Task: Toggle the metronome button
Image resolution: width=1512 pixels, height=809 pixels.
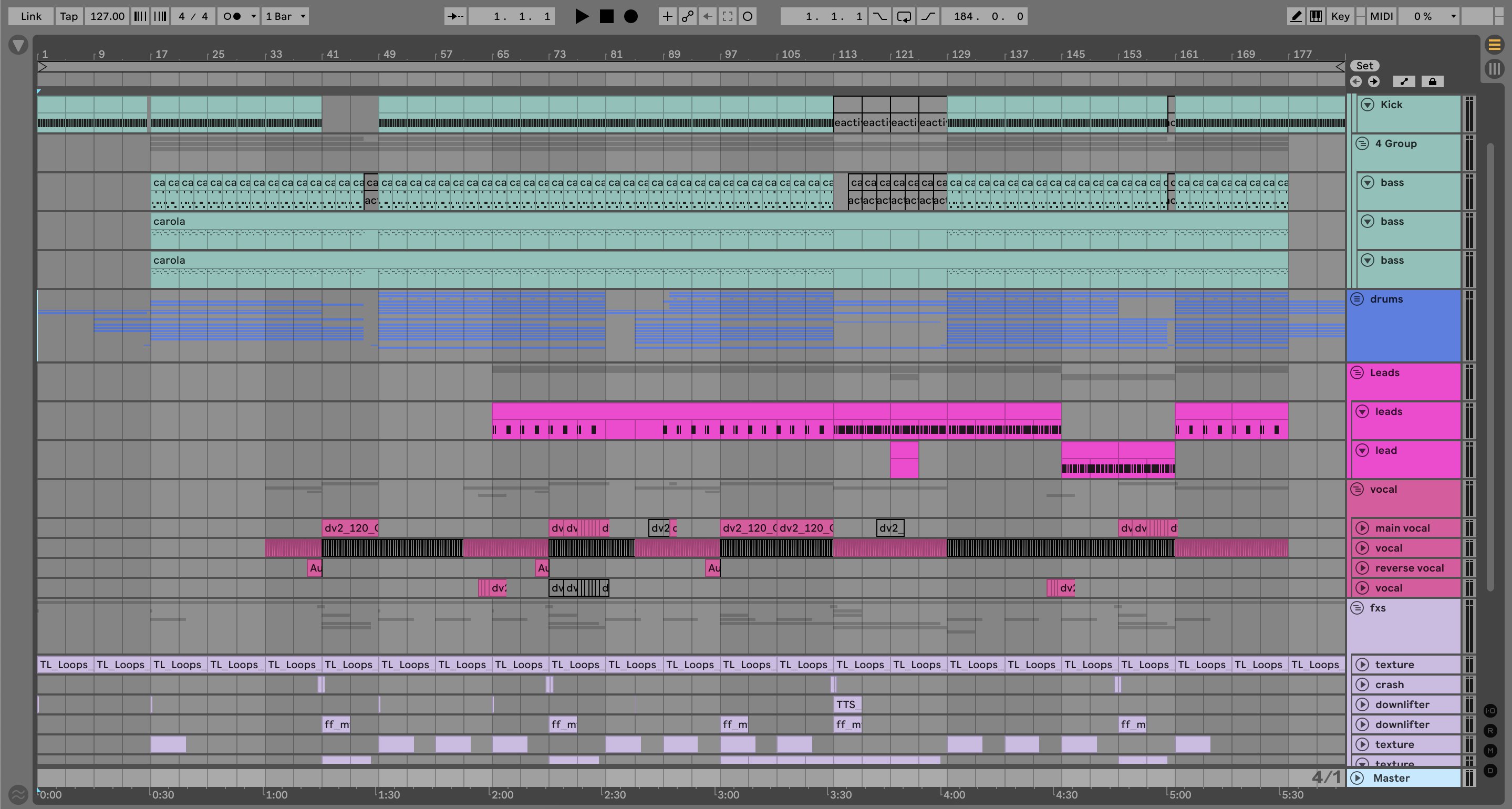Action: click(x=232, y=16)
